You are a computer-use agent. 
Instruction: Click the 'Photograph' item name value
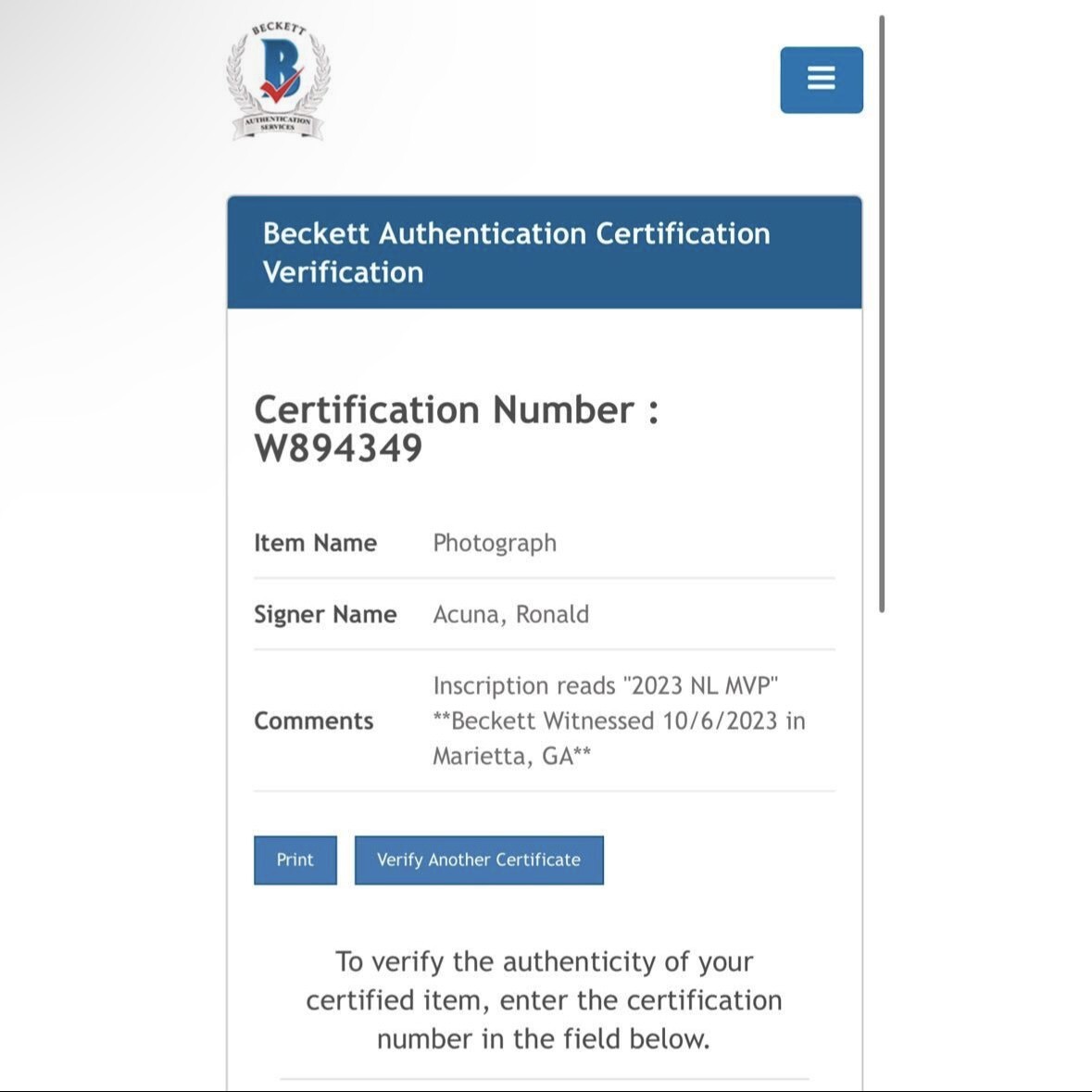click(x=496, y=543)
